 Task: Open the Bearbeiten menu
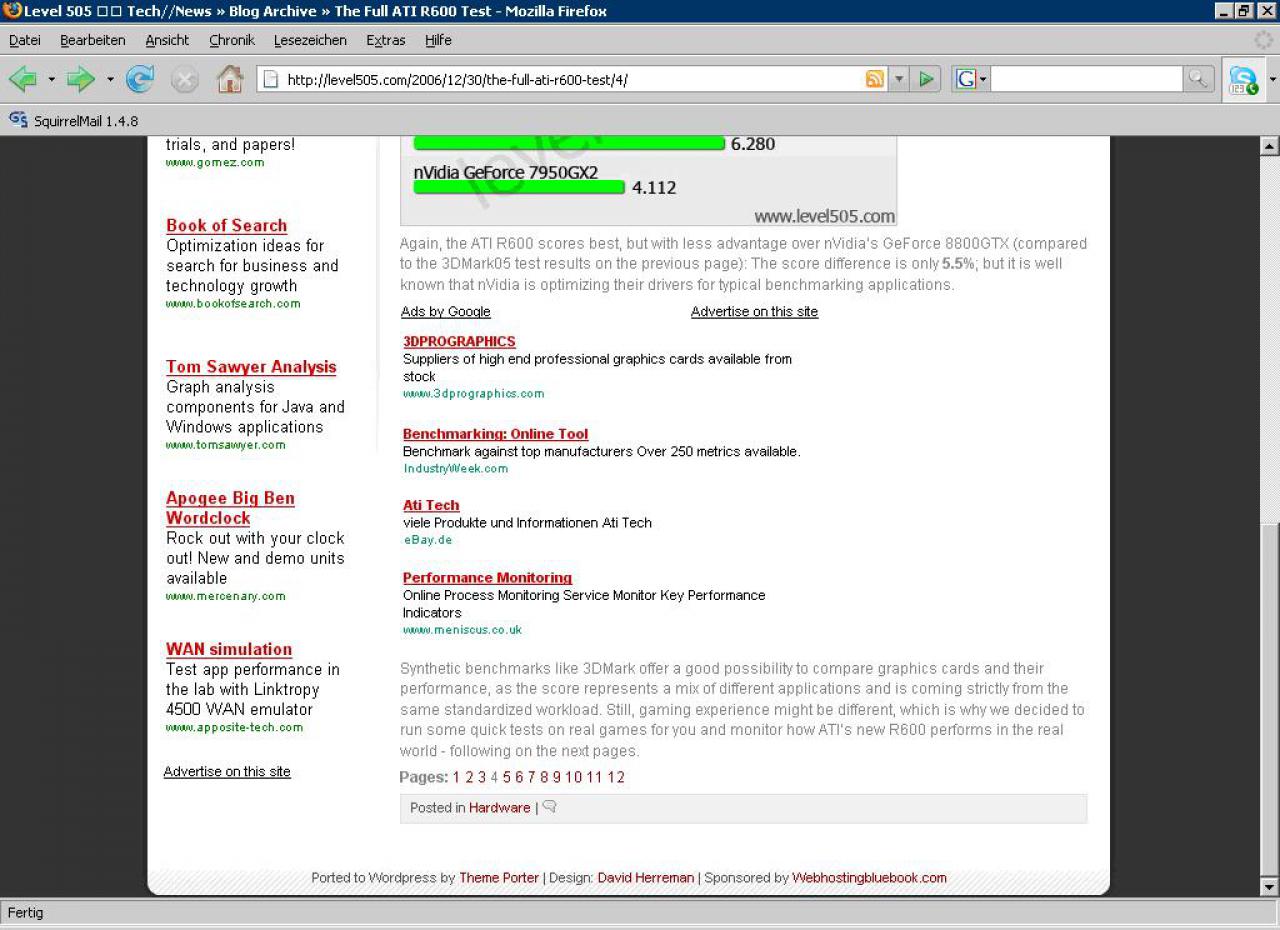[92, 40]
